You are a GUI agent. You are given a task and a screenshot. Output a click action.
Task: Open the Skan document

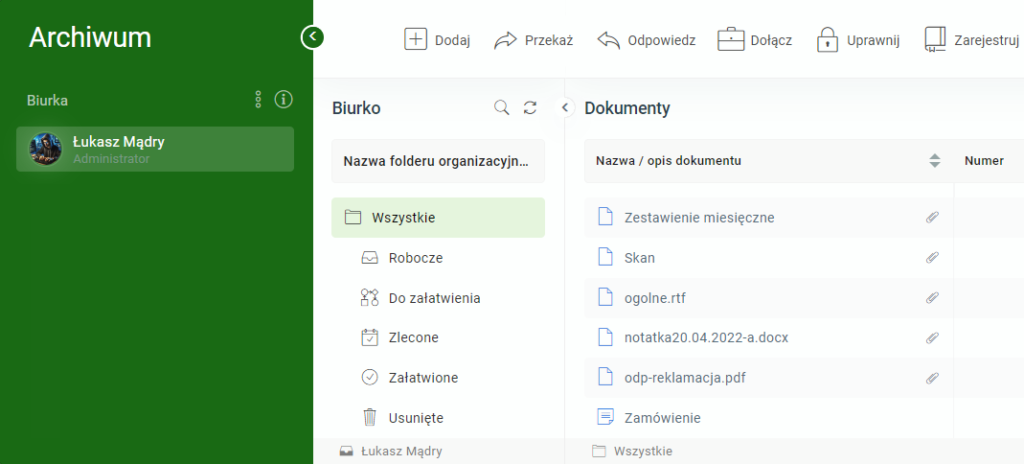pyautogui.click(x=639, y=258)
